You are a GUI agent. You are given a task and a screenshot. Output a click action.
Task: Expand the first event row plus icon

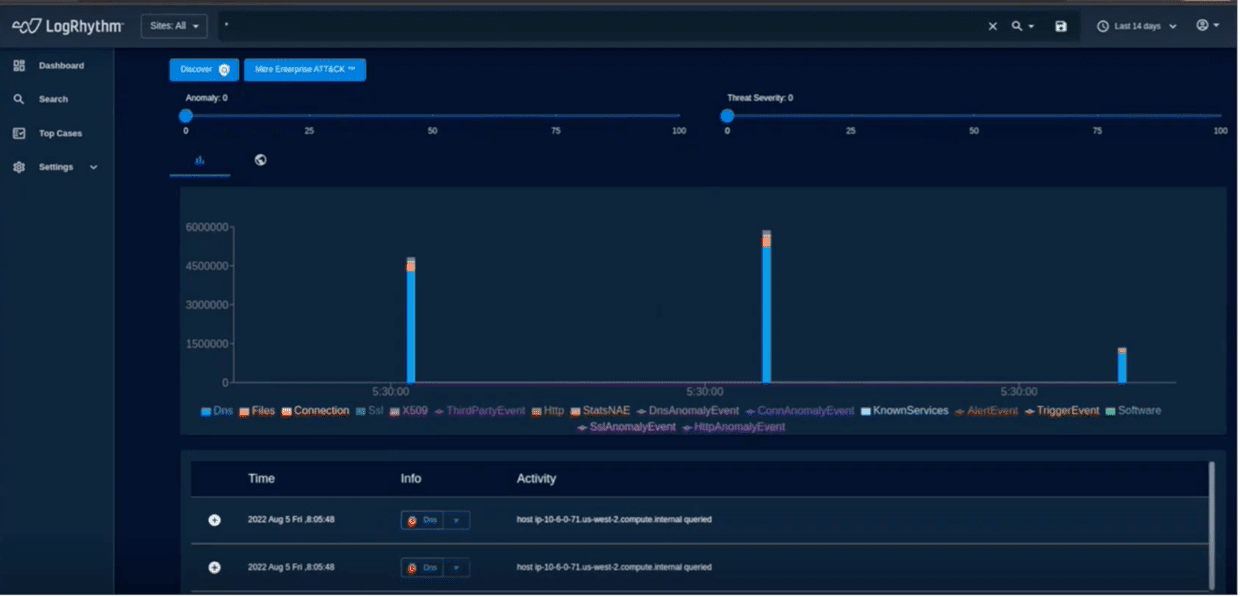pos(214,520)
